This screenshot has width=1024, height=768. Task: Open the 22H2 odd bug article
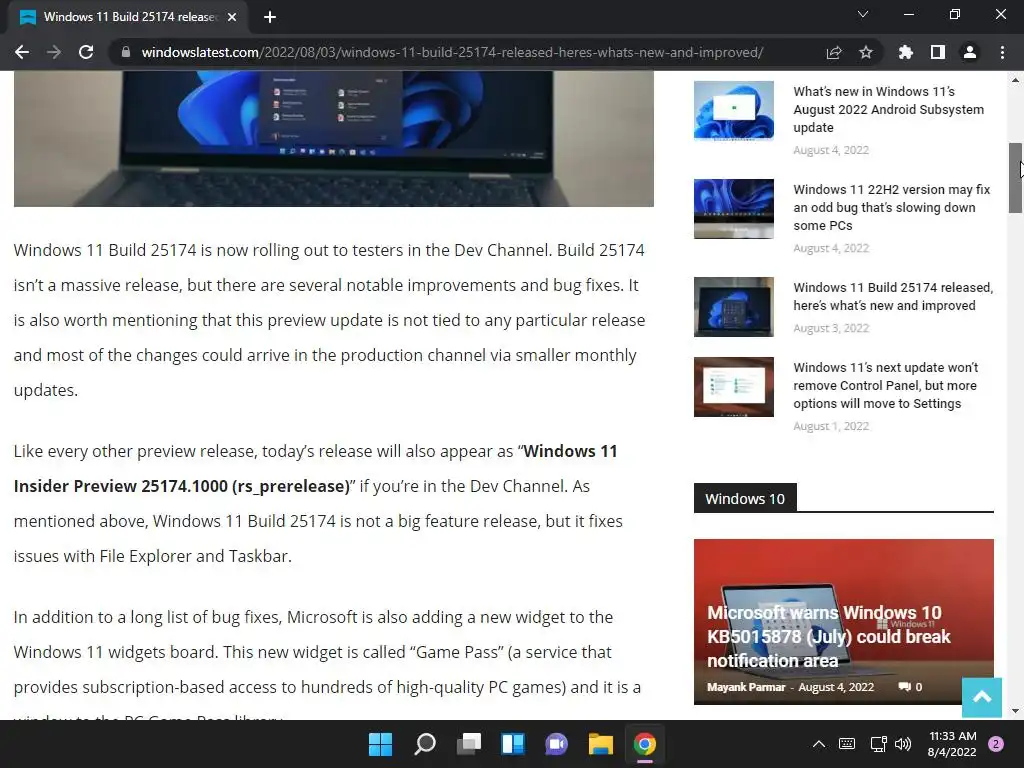pos(891,207)
